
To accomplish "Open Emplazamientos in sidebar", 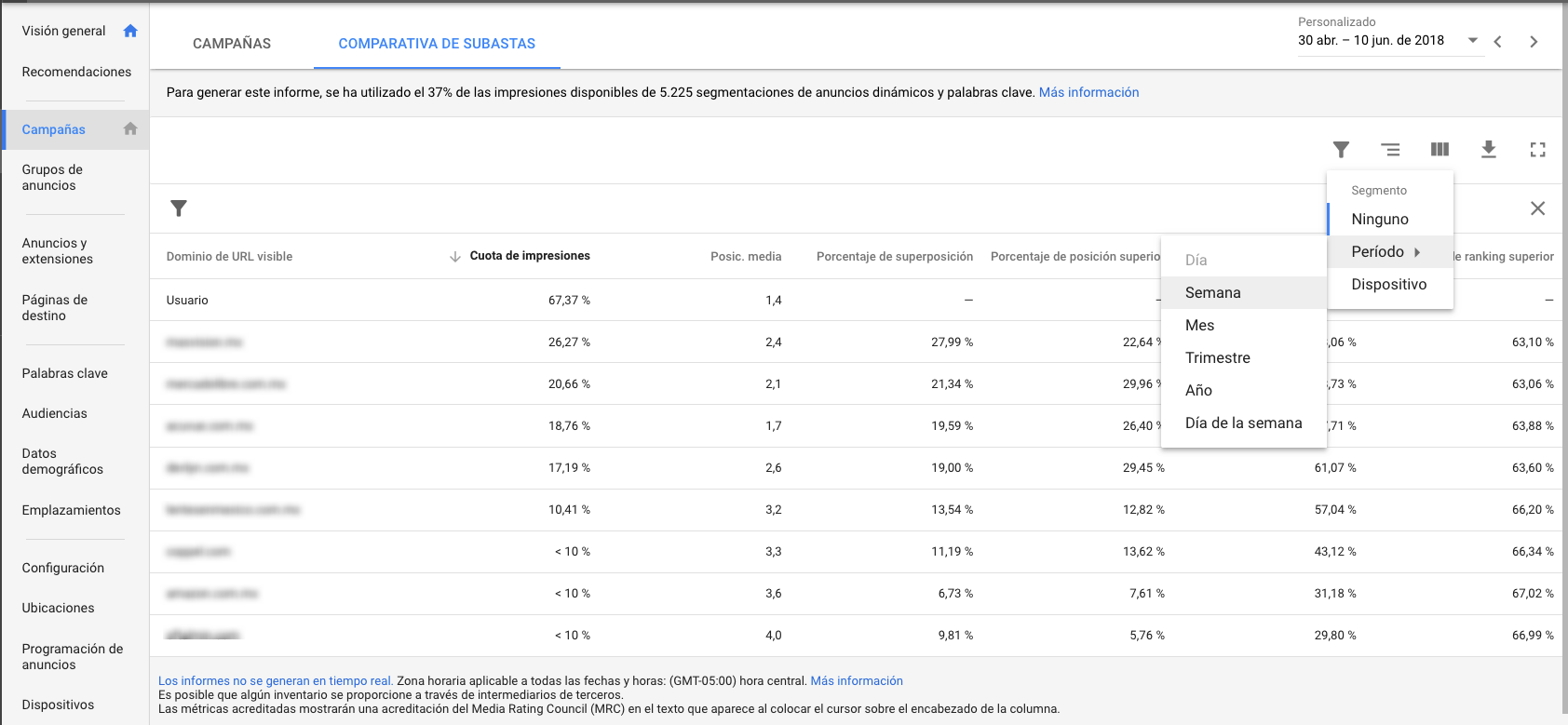I will (x=72, y=510).
